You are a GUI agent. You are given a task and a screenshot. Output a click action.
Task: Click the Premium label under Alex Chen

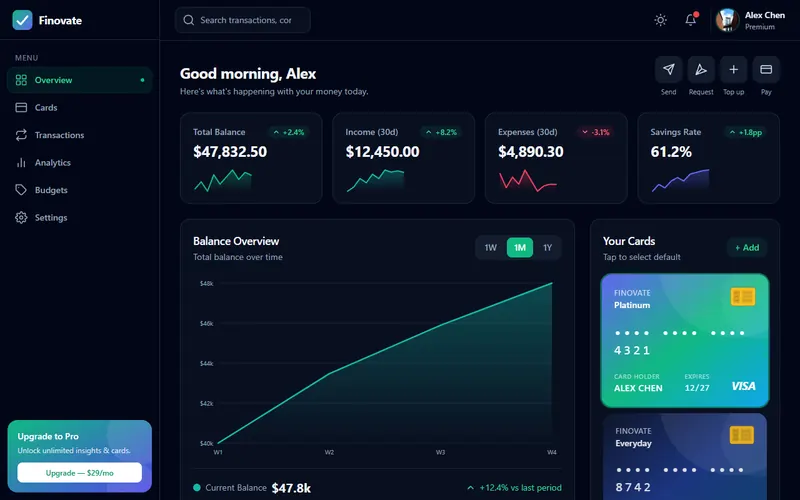click(760, 27)
